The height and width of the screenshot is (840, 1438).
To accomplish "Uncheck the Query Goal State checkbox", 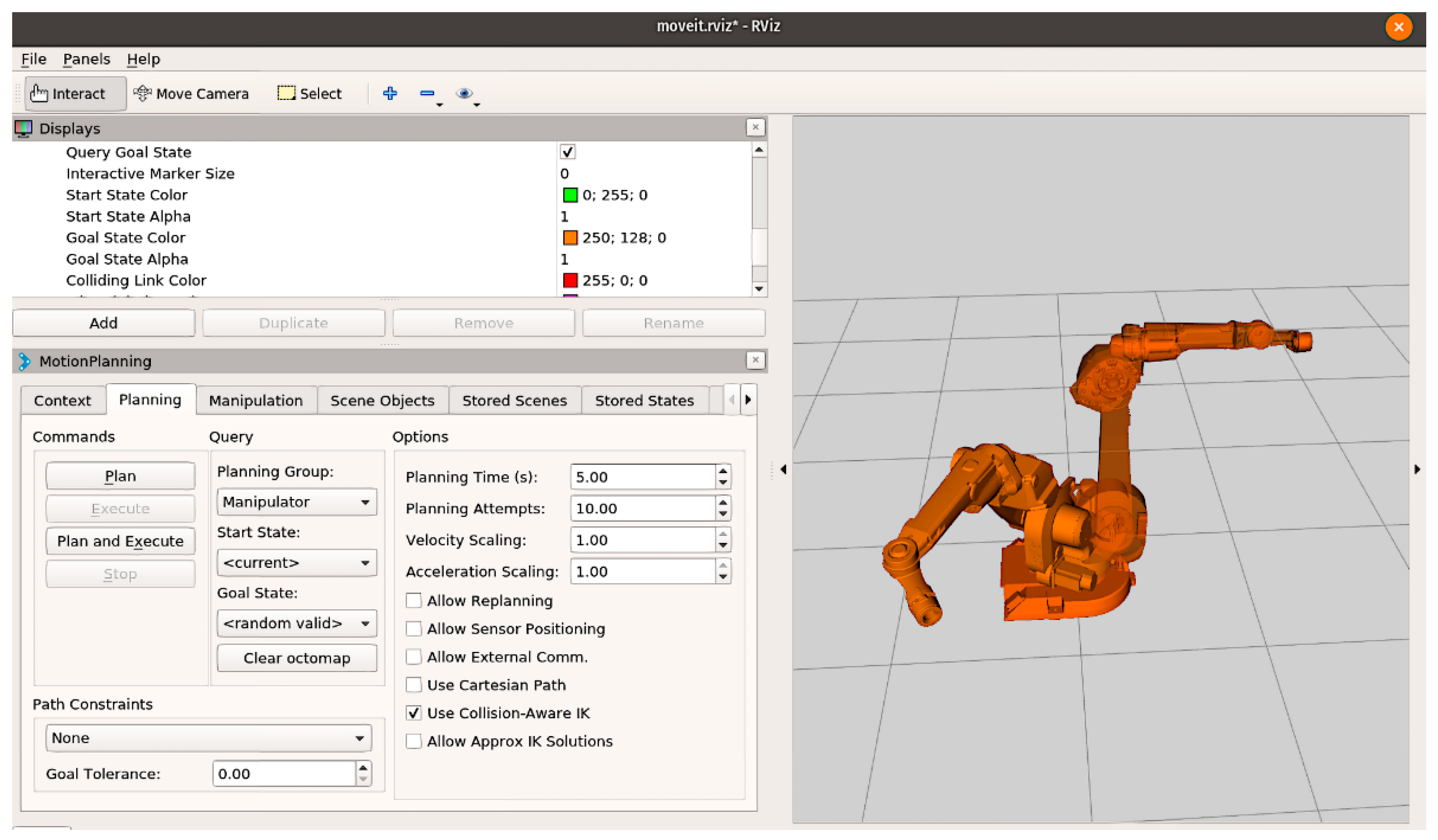I will [x=567, y=152].
